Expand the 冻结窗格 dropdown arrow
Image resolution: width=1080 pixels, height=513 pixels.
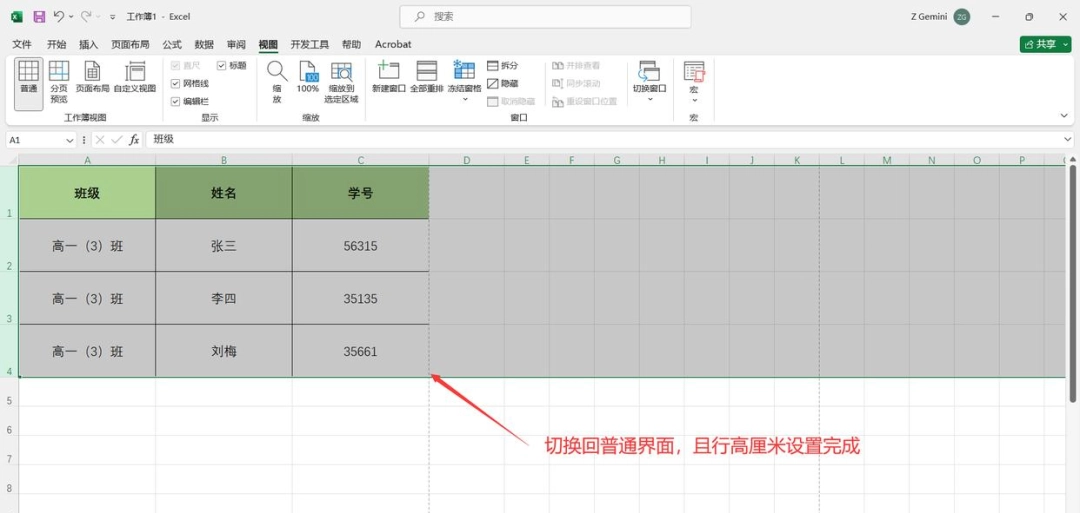(x=464, y=101)
